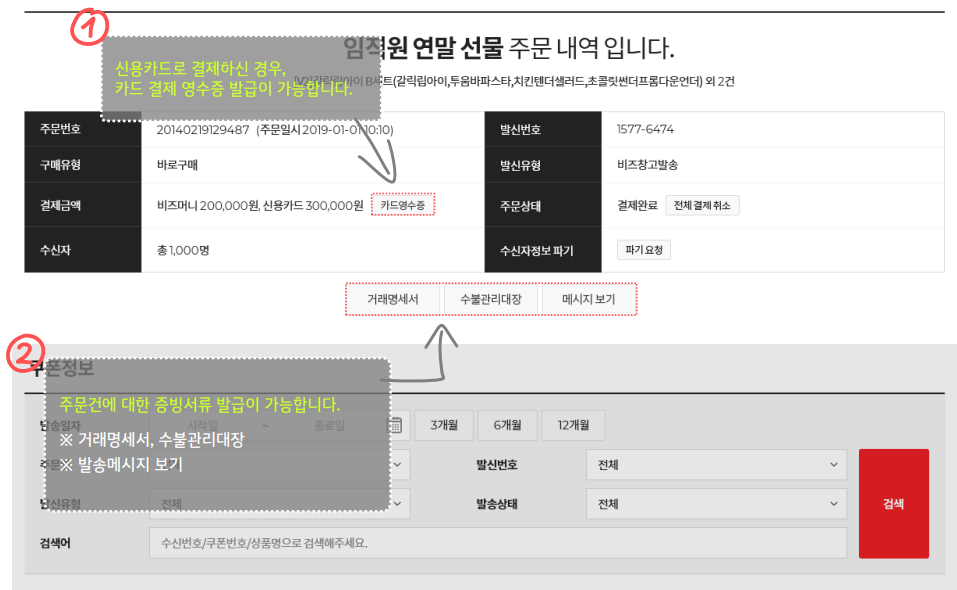Click the 발신유형 header cell beside 비즈창고발송
Viewport: 957px width, 590px height.
pyautogui.click(x=543, y=165)
